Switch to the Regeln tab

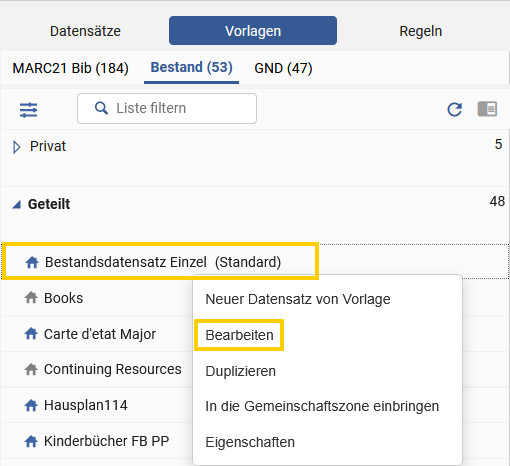(421, 31)
